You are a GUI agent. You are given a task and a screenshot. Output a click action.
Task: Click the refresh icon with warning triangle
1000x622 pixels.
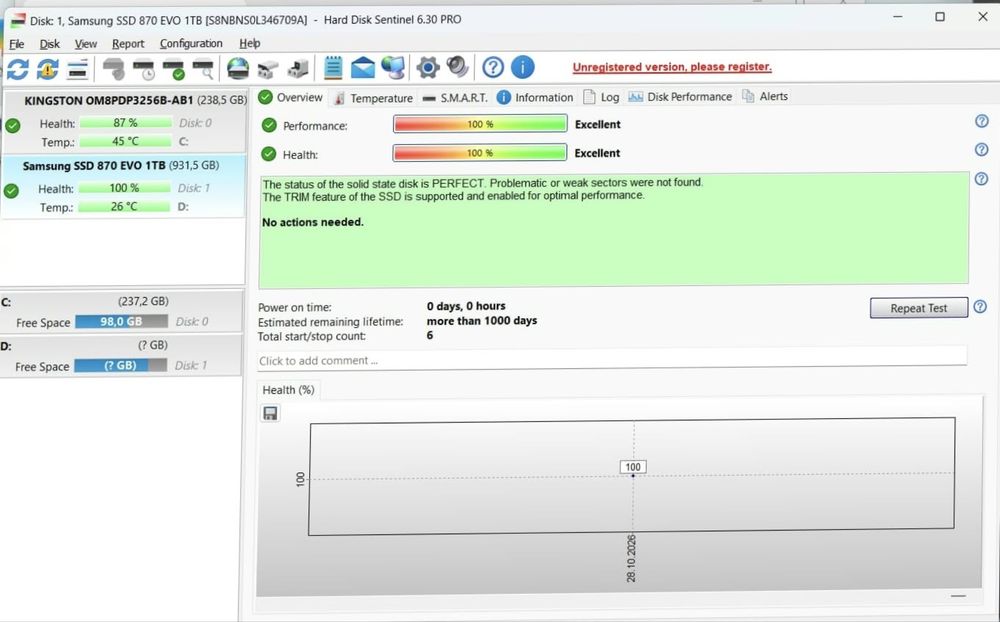pos(48,68)
